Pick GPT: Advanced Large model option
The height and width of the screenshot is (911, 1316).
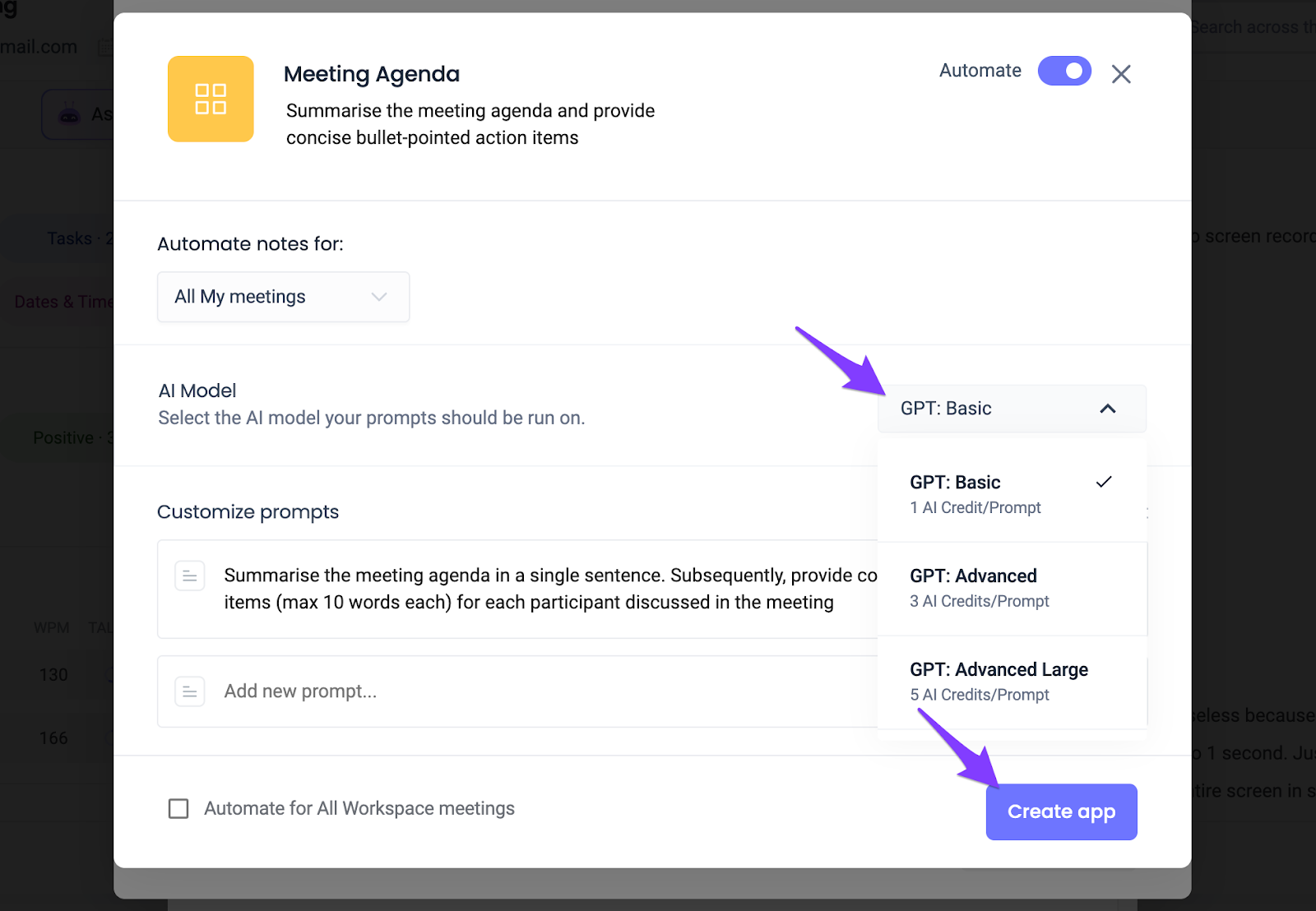[1012, 682]
